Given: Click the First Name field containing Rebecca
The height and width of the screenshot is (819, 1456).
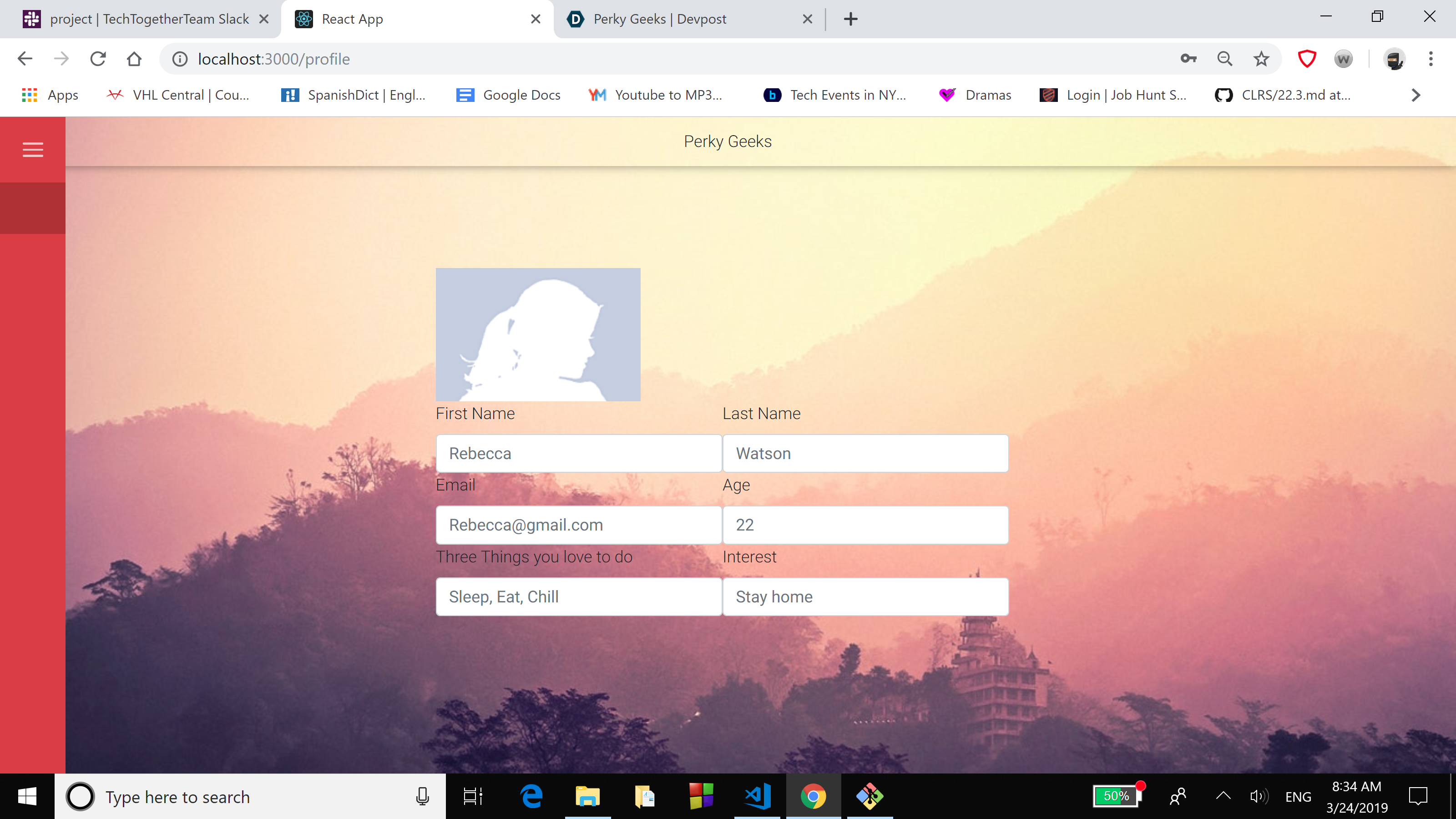Looking at the screenshot, I should click(578, 453).
